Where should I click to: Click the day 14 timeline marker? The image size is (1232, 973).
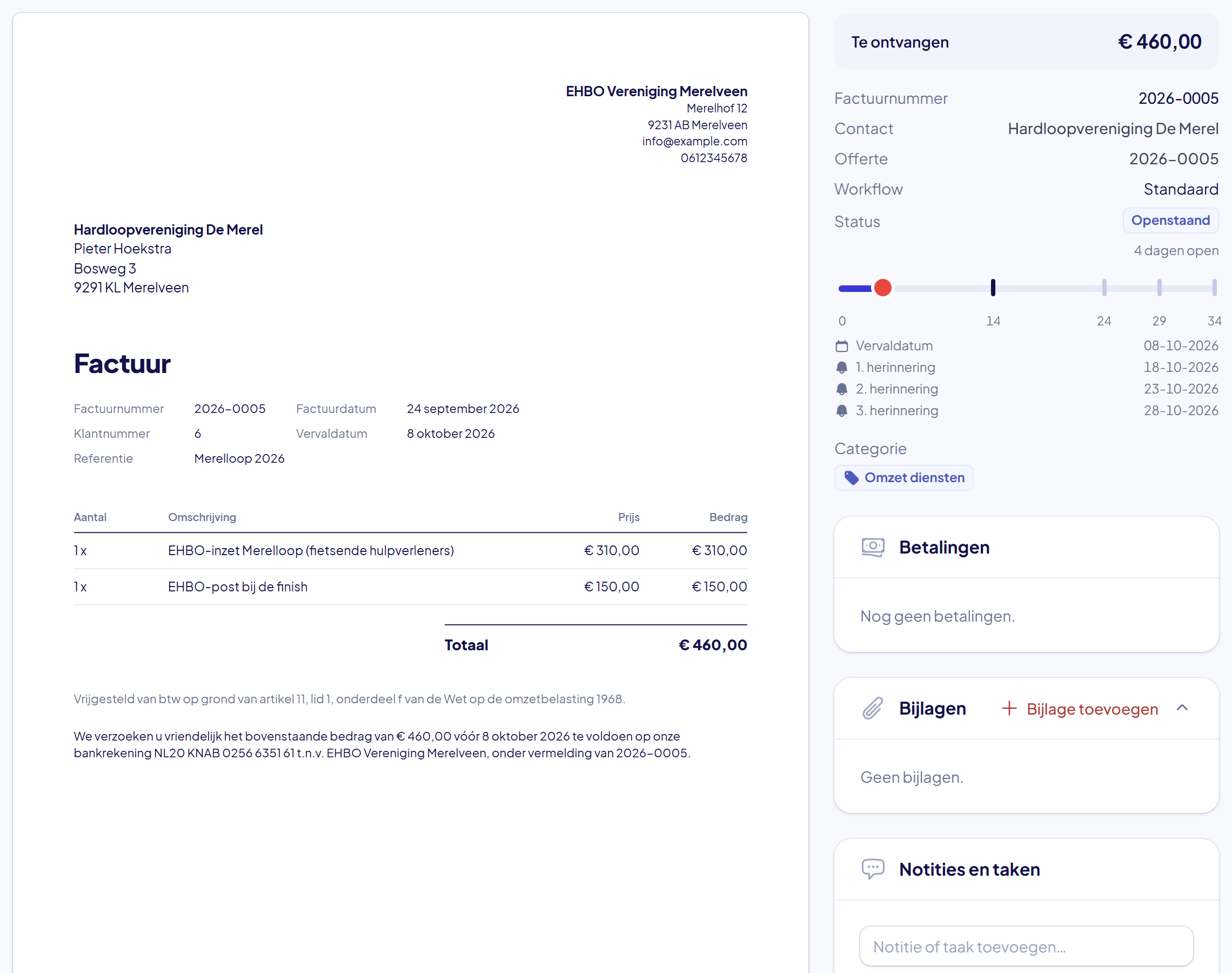993,288
